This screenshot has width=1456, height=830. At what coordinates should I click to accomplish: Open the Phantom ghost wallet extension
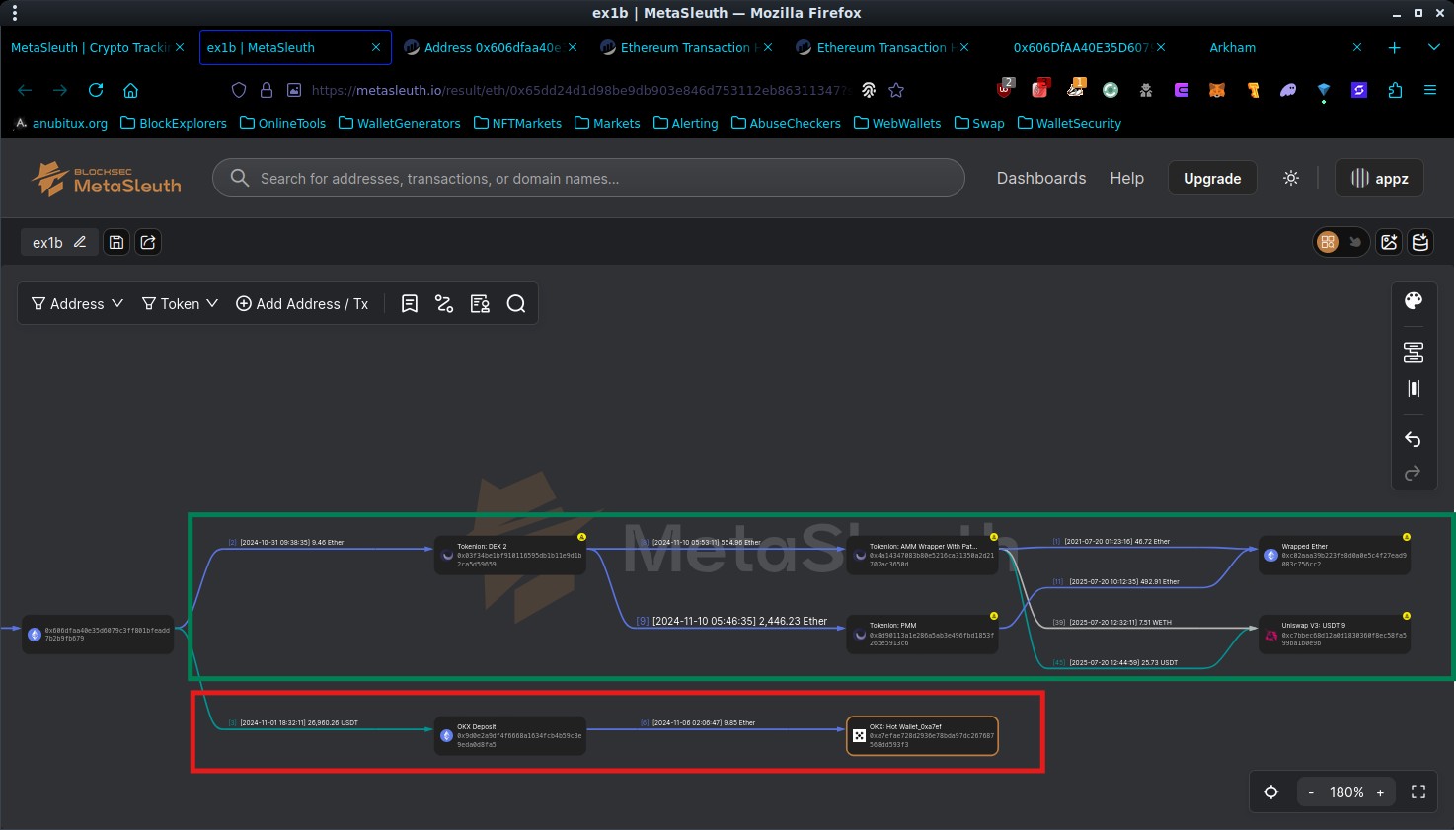coord(1288,90)
